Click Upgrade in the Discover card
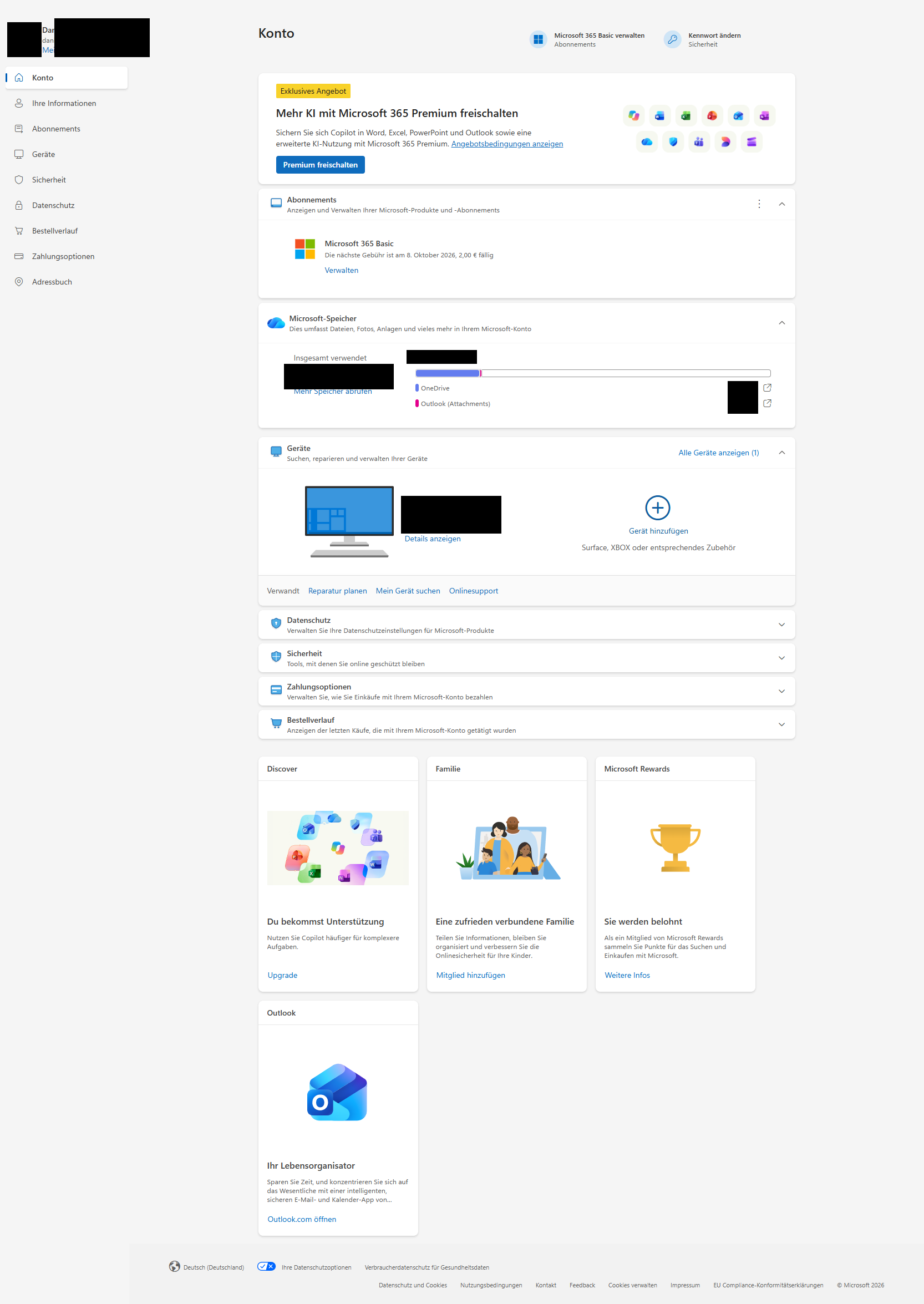 pyautogui.click(x=282, y=975)
